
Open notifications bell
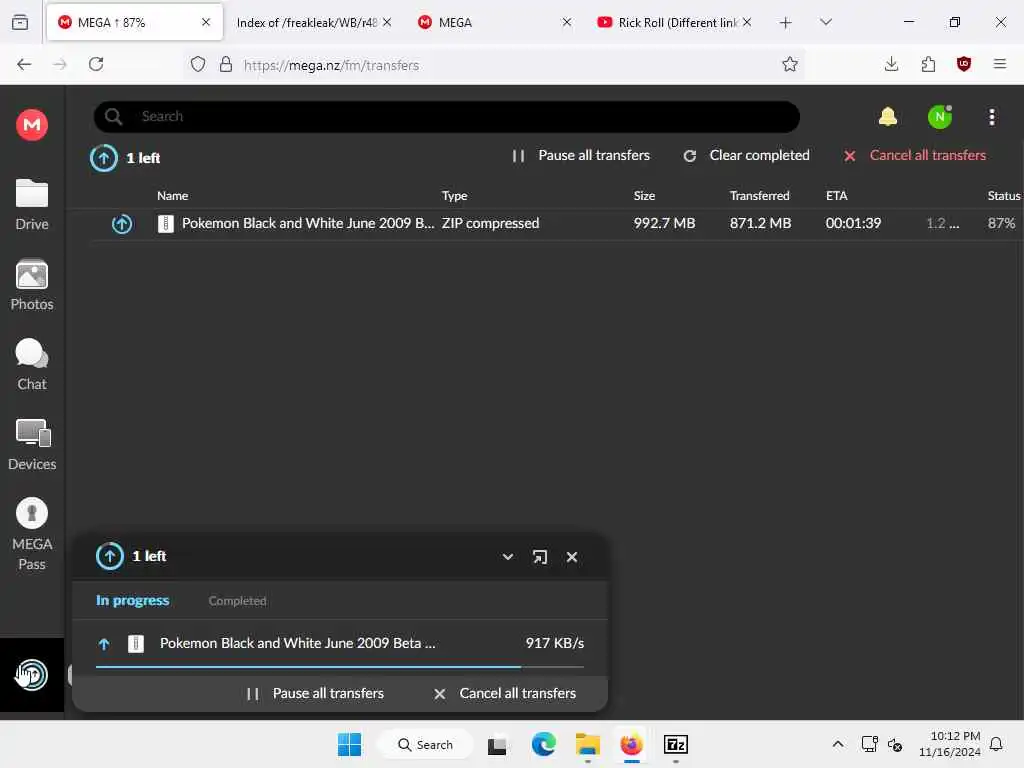click(887, 117)
